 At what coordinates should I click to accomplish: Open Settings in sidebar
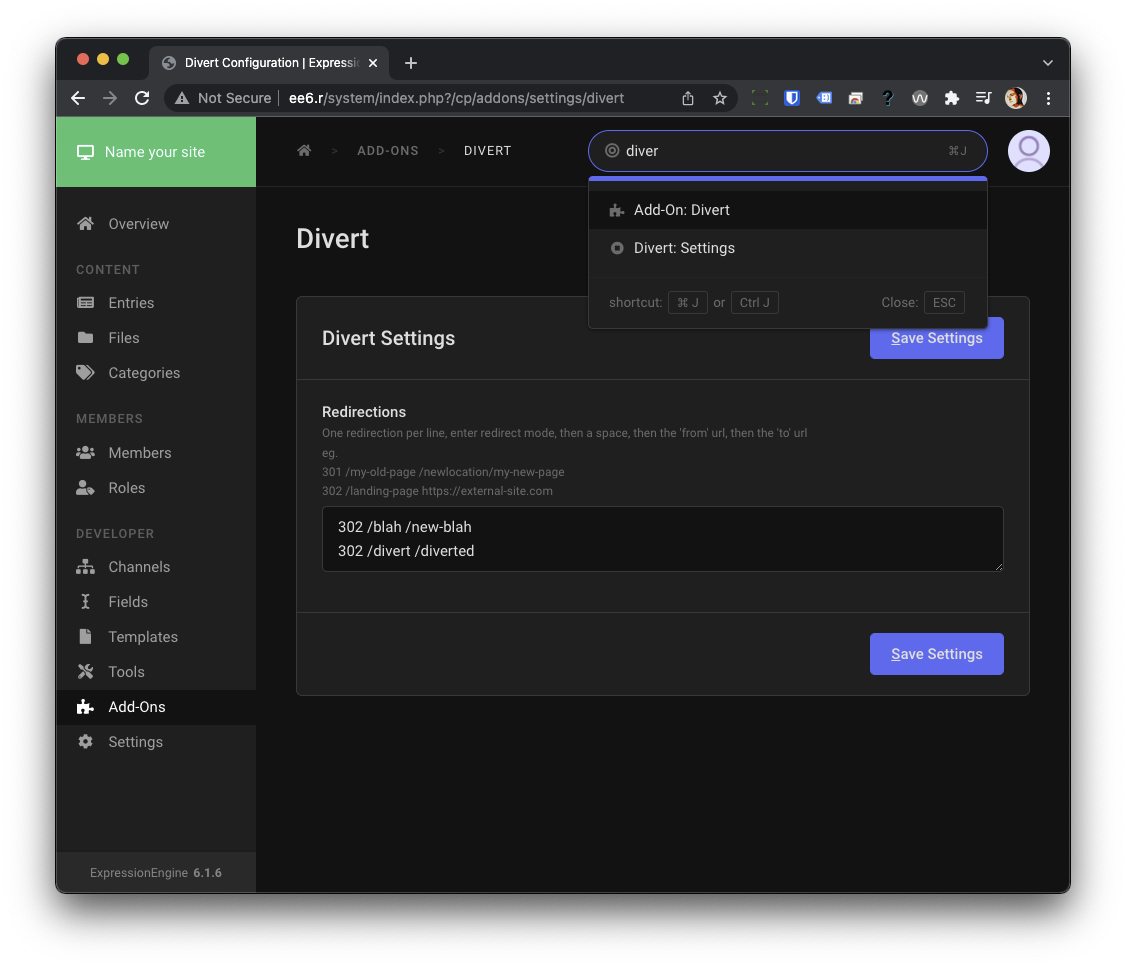156,742
